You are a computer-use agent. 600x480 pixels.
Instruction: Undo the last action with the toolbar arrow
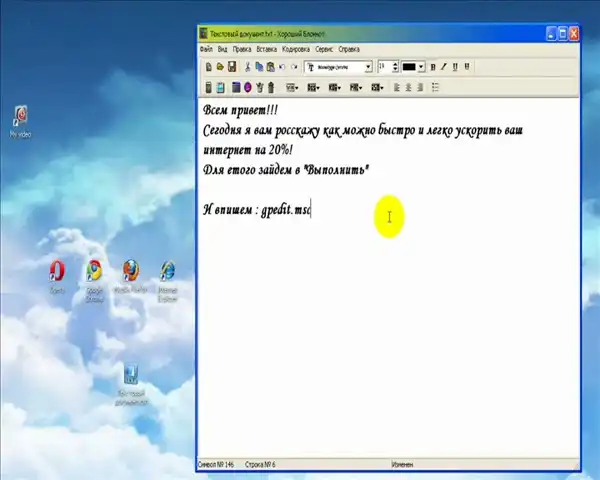click(x=282, y=67)
